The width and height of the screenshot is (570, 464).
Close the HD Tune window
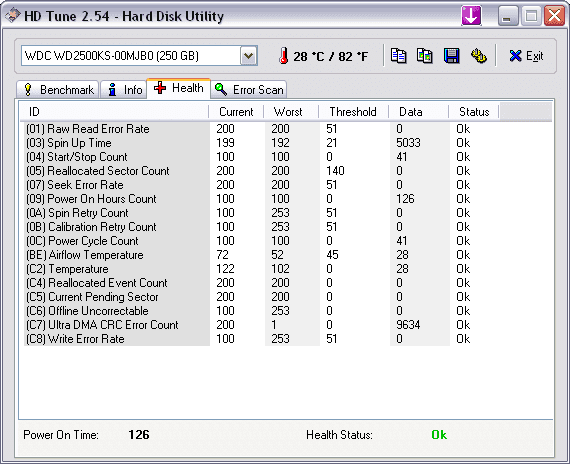tap(554, 16)
